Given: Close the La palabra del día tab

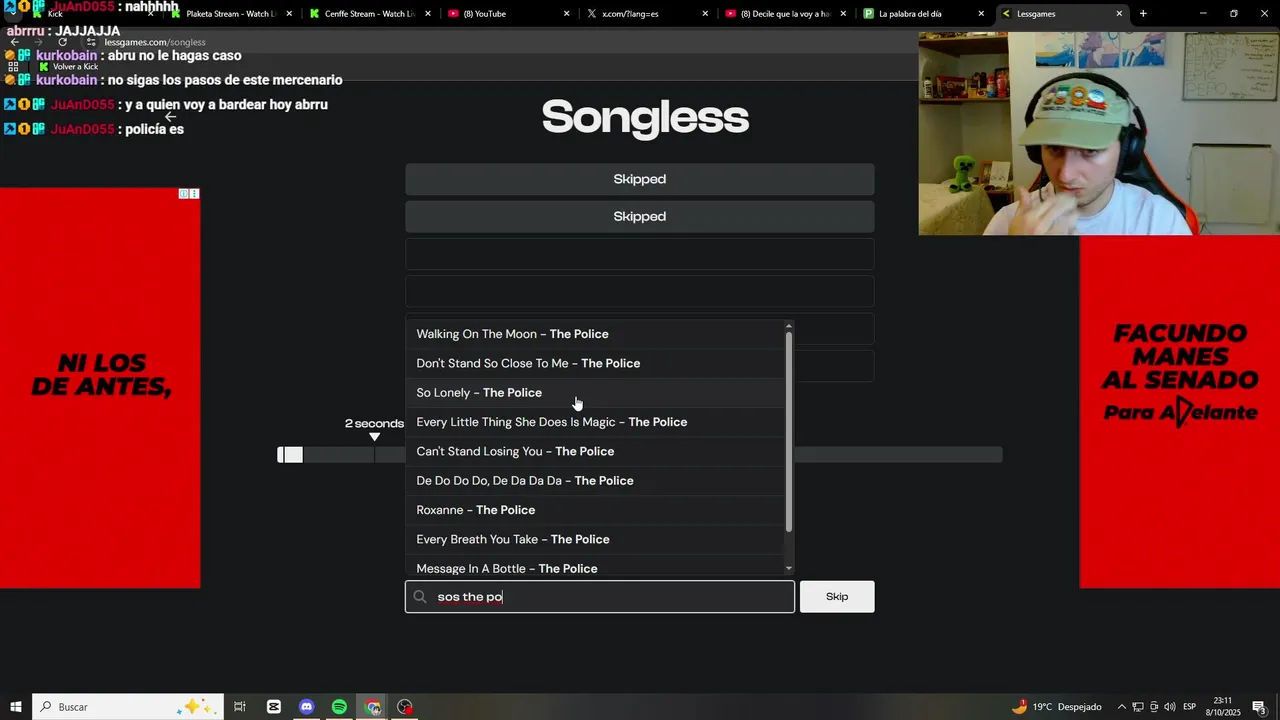Looking at the screenshot, I should (981, 14).
